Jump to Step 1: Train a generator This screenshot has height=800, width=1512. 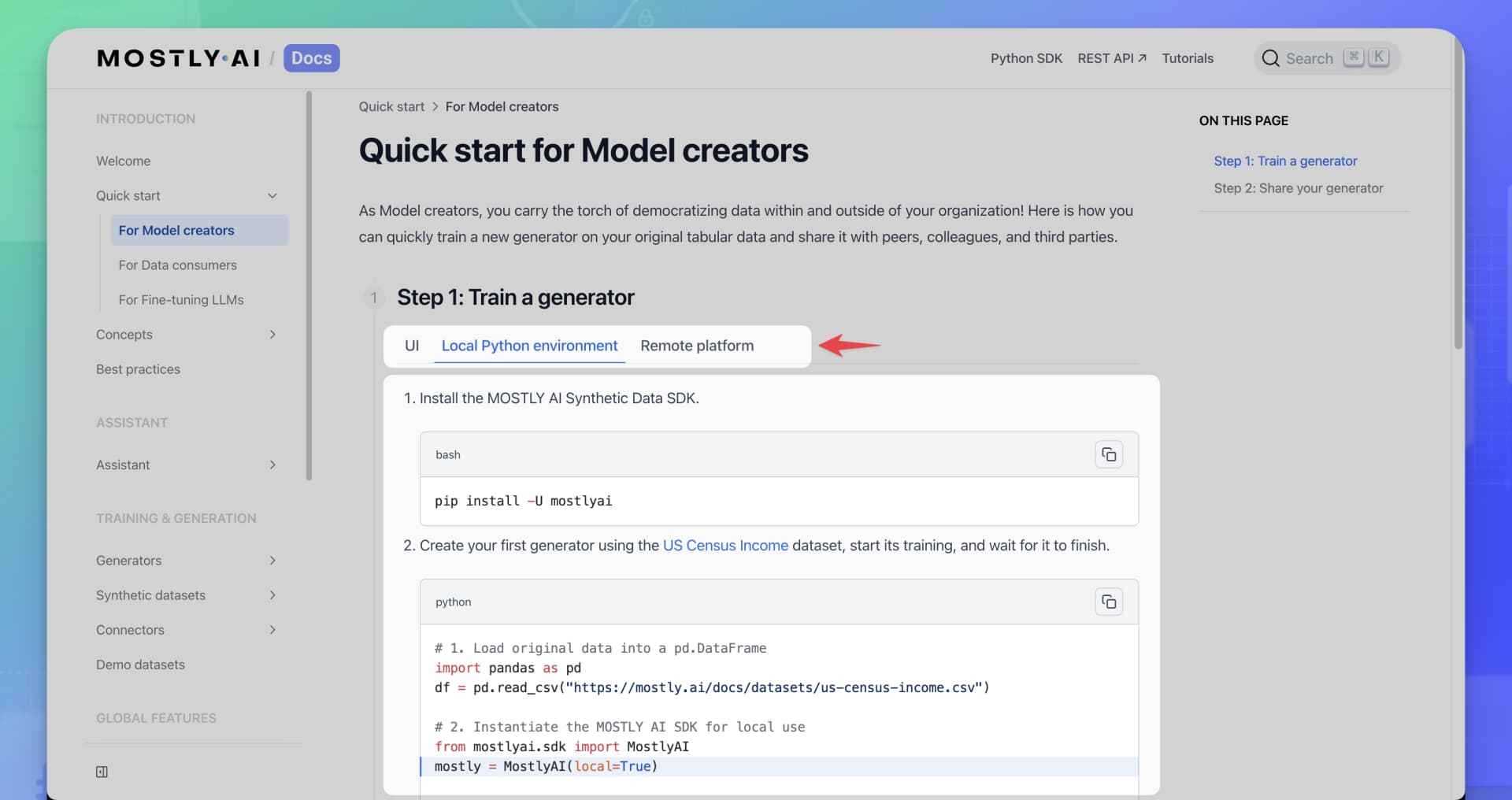[x=1285, y=161]
